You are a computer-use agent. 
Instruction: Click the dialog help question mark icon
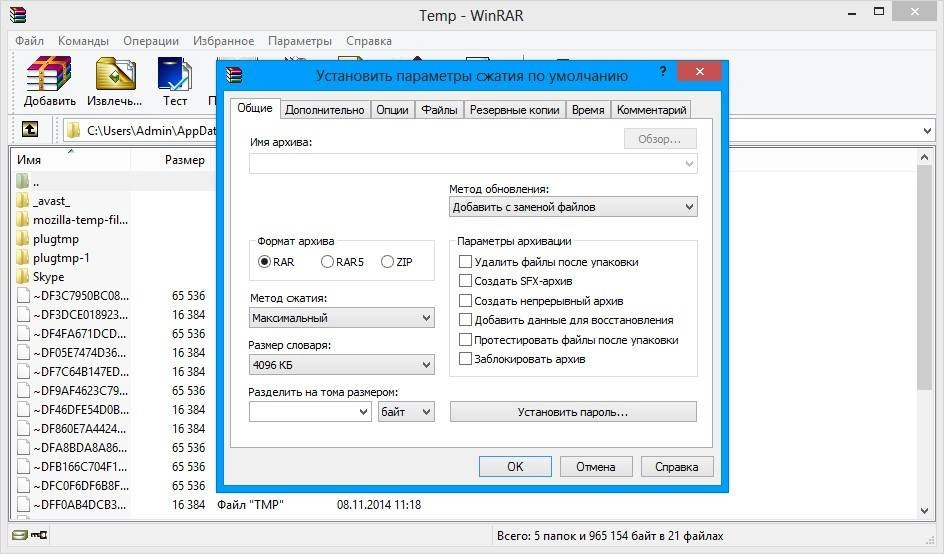pyautogui.click(x=663, y=71)
